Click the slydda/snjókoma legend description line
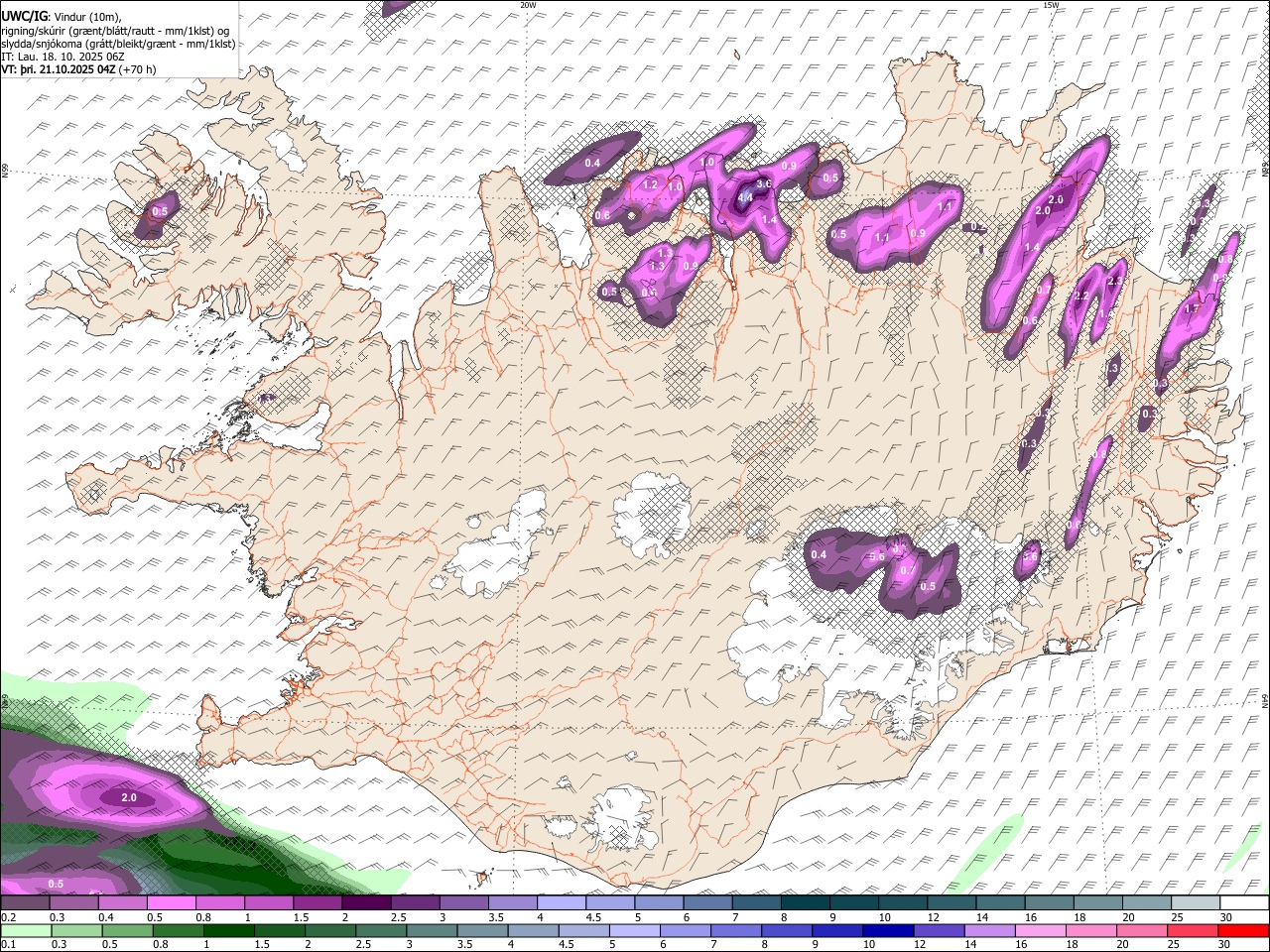Screen dimensions: 1270x952 click(118, 43)
